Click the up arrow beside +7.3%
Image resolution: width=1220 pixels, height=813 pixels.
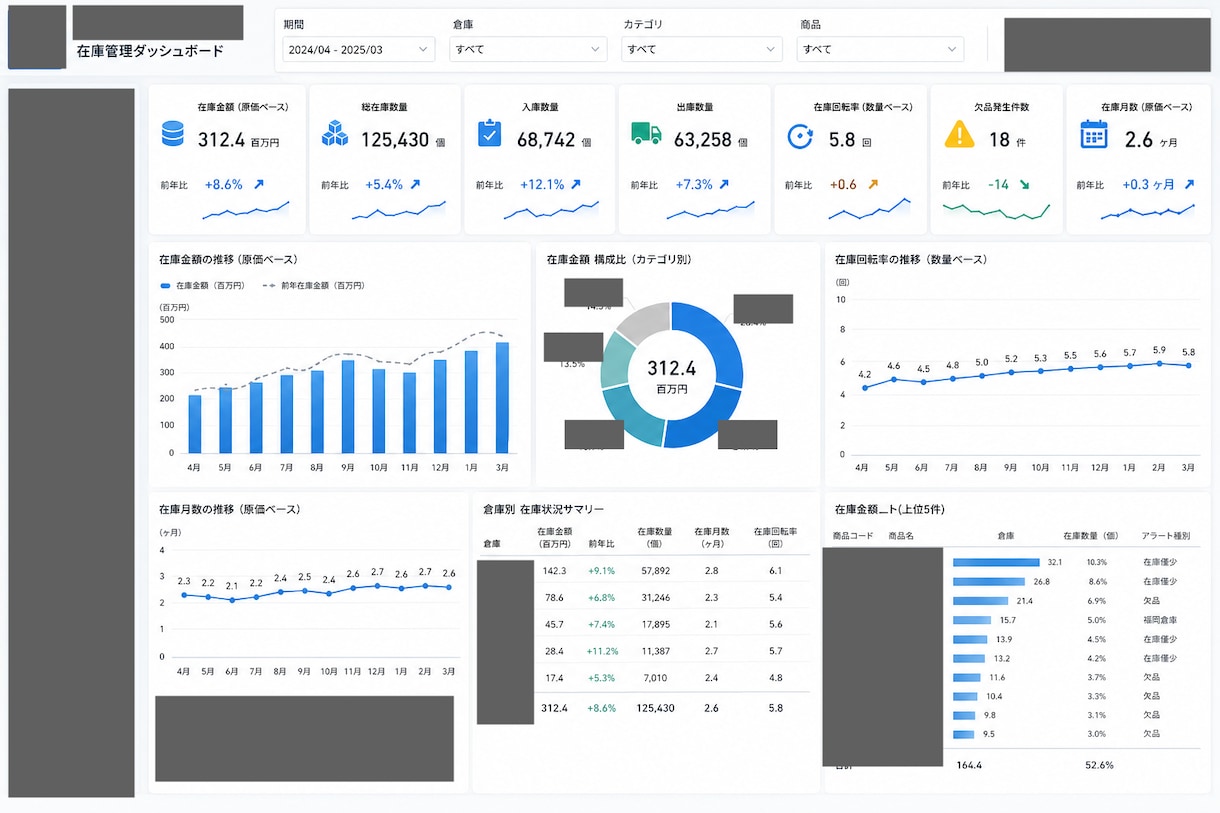coord(723,185)
